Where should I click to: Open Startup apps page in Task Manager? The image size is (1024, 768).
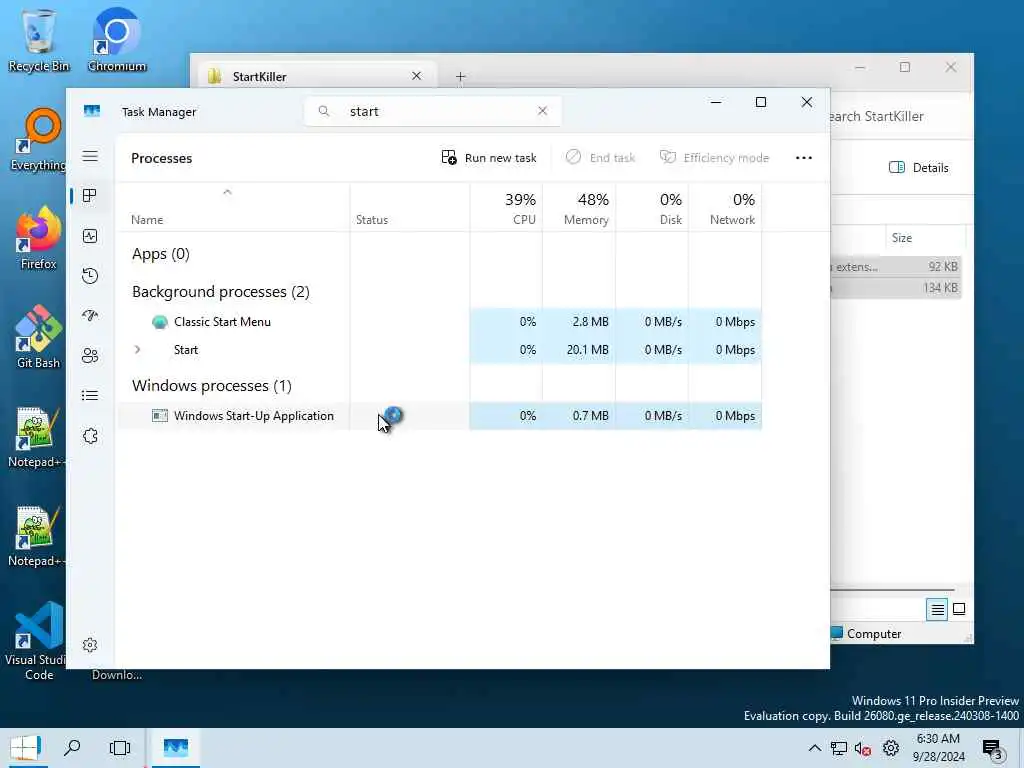point(90,315)
